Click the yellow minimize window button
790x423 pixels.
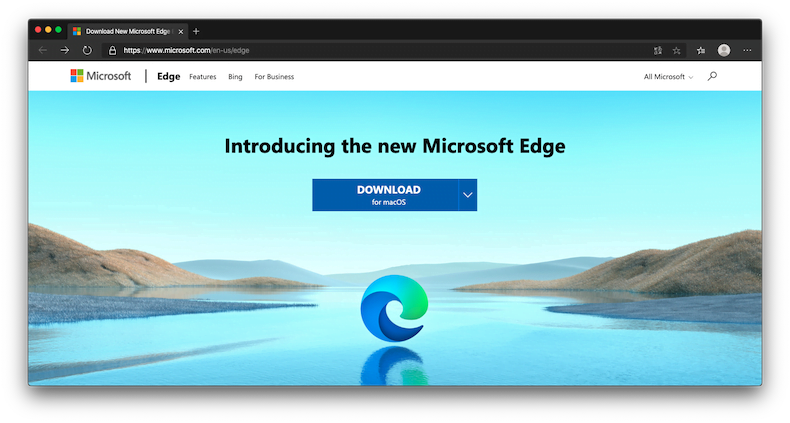pyautogui.click(x=48, y=30)
